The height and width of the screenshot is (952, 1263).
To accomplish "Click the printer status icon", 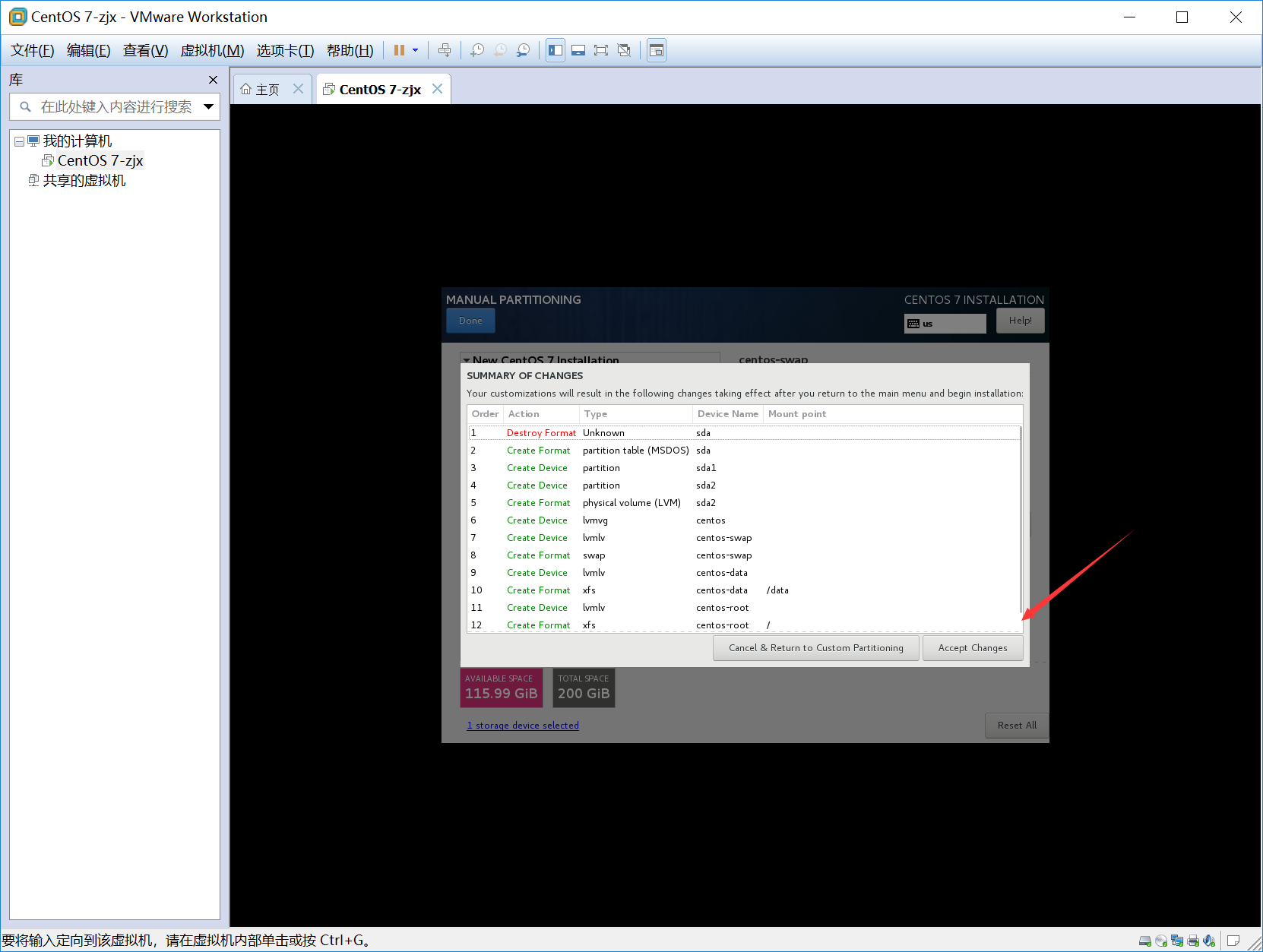I will pyautogui.click(x=1193, y=941).
